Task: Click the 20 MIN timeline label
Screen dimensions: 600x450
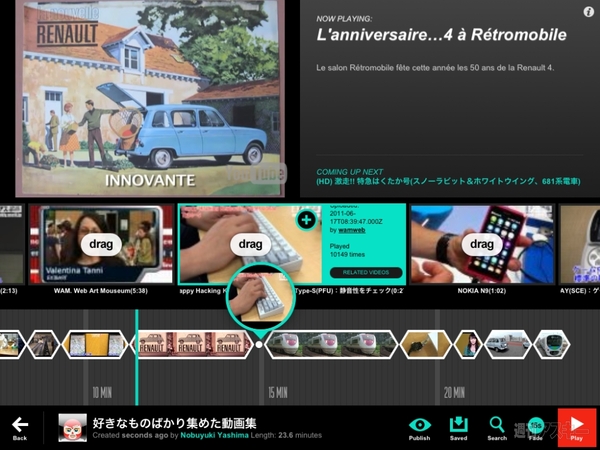Action: click(x=454, y=392)
